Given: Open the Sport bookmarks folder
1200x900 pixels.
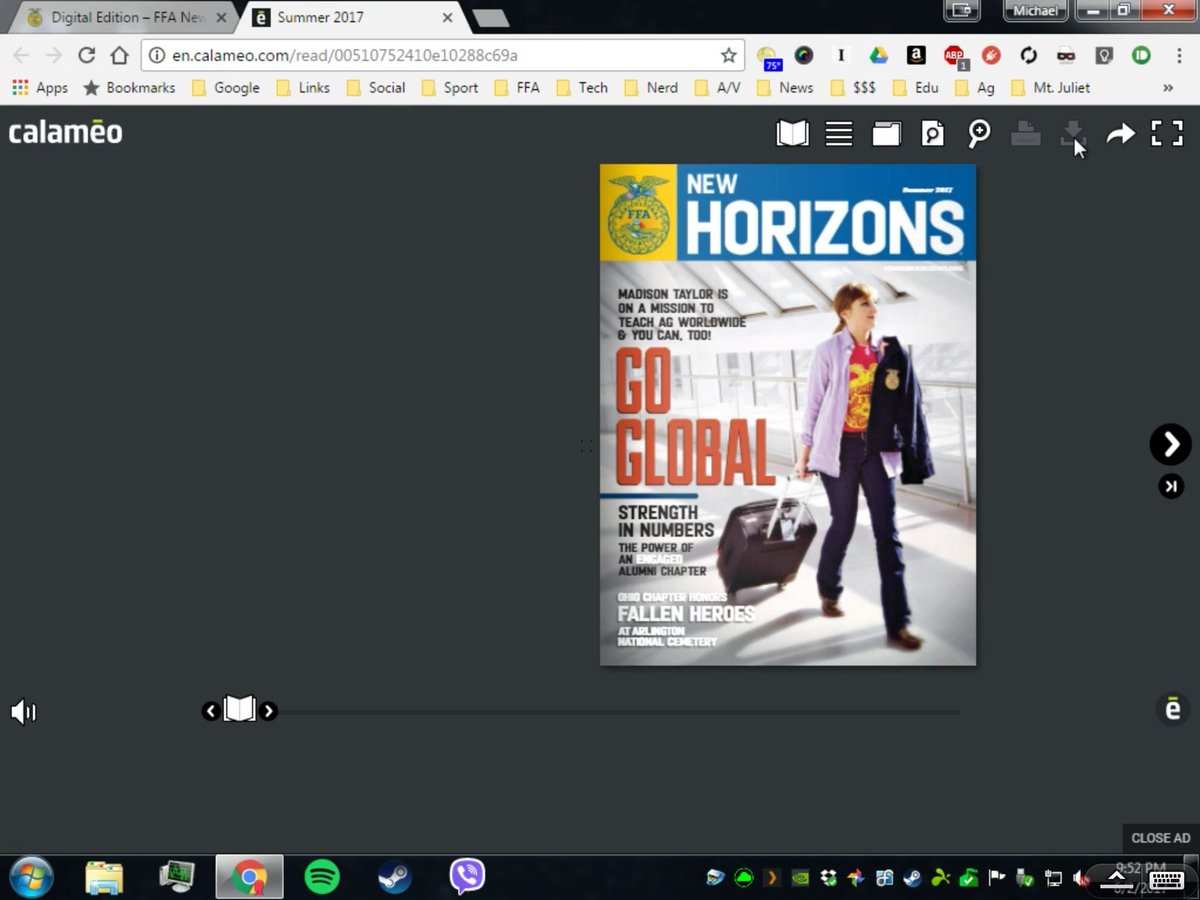Looking at the screenshot, I should [x=450, y=88].
